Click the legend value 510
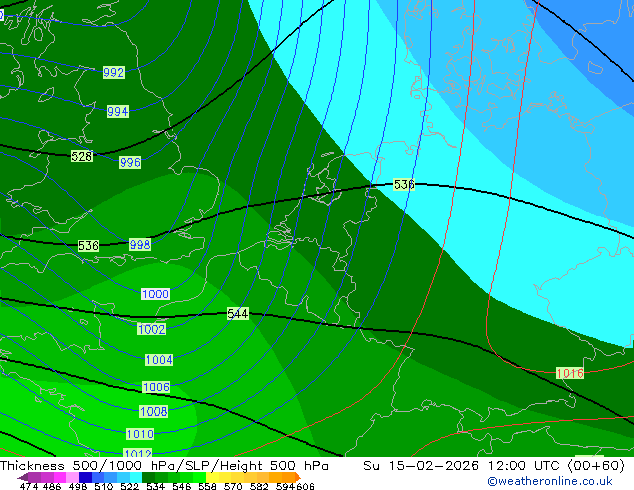Viewport: 634px width, 490px height. [104, 486]
